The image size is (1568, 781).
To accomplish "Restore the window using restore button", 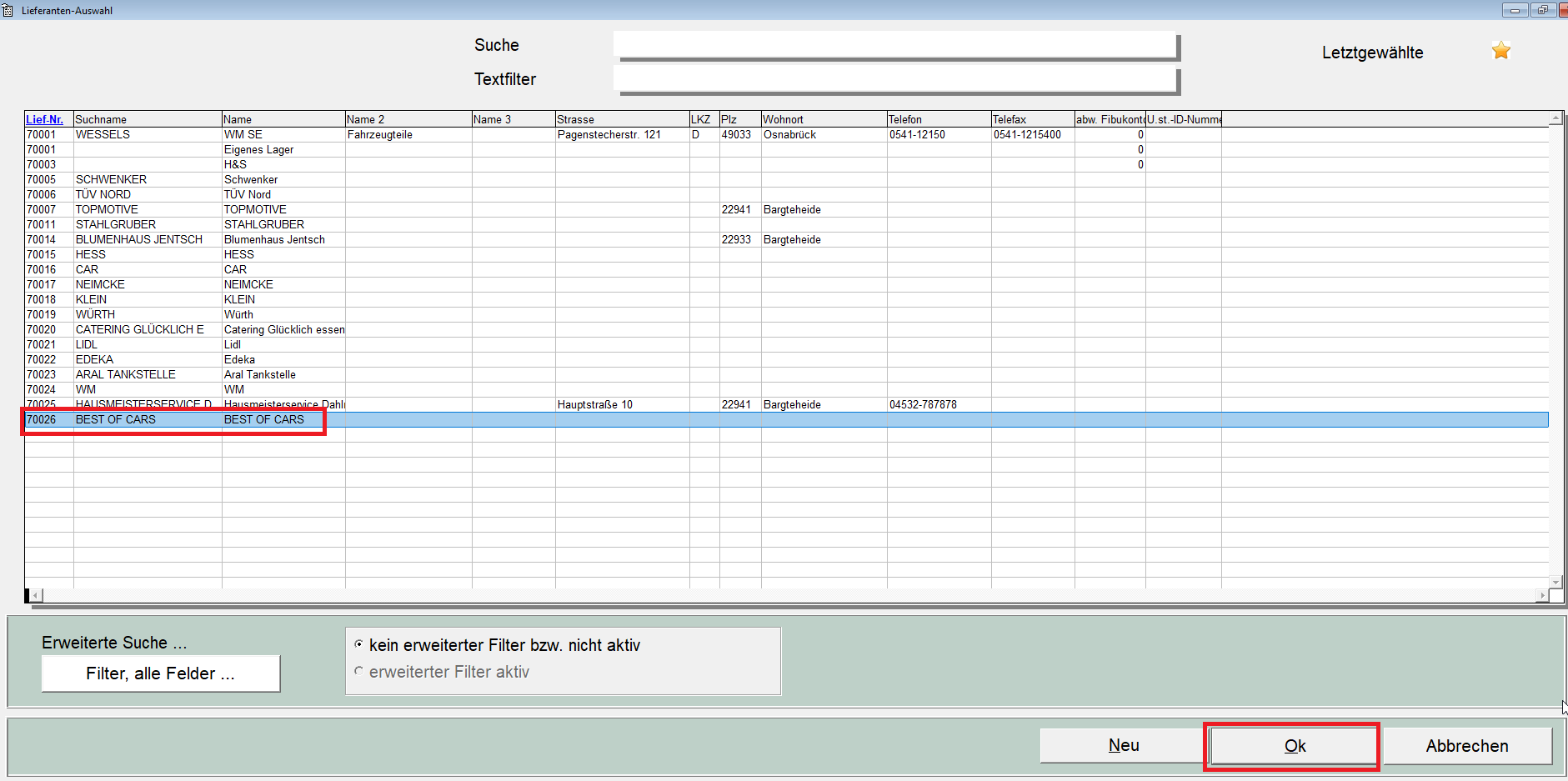I will (x=1542, y=10).
